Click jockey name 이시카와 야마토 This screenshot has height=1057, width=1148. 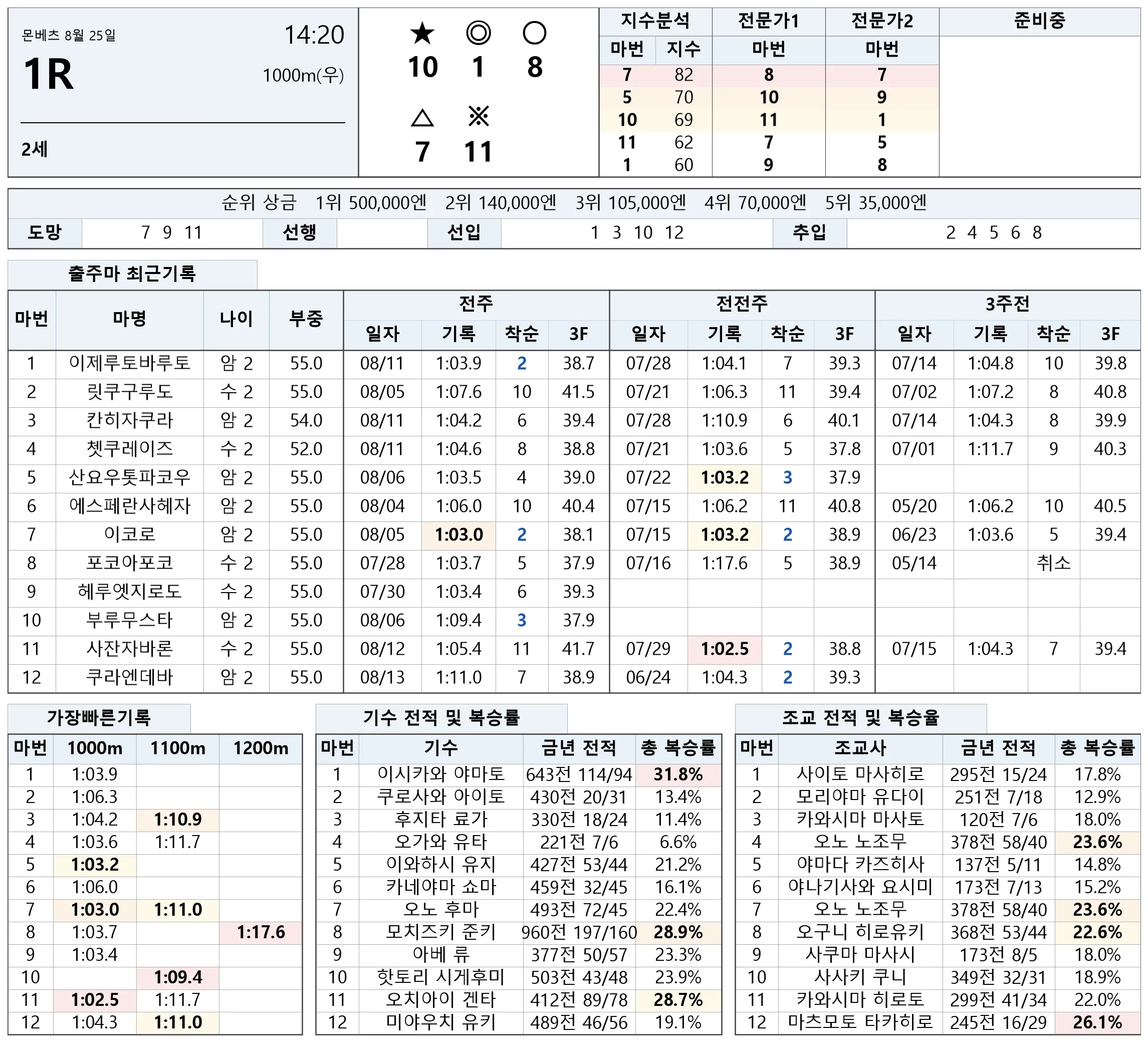[441, 774]
